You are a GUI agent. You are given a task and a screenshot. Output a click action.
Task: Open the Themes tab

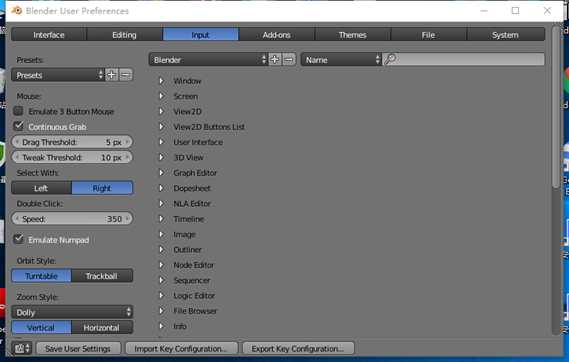(352, 35)
